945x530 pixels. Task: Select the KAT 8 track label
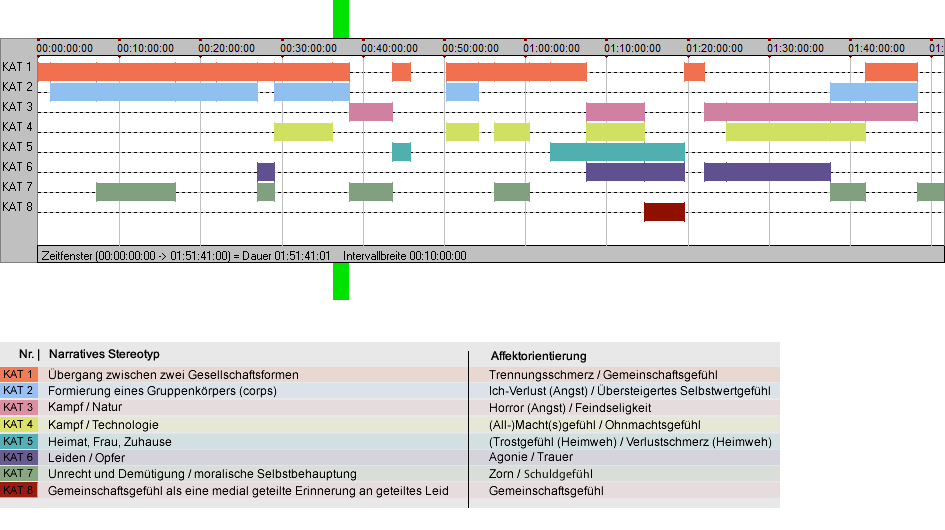(17, 207)
